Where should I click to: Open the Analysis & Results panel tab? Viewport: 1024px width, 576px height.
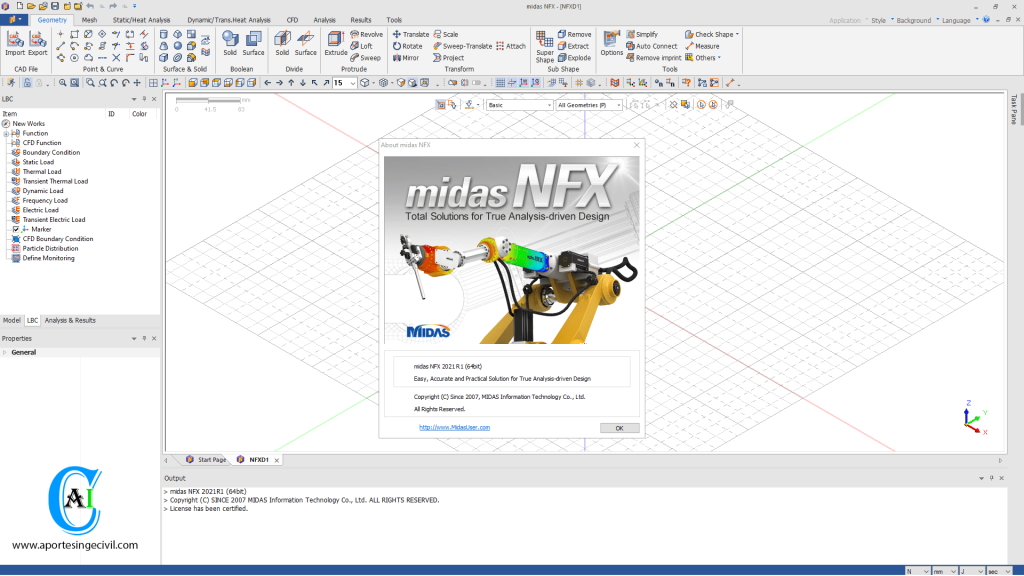pos(70,320)
